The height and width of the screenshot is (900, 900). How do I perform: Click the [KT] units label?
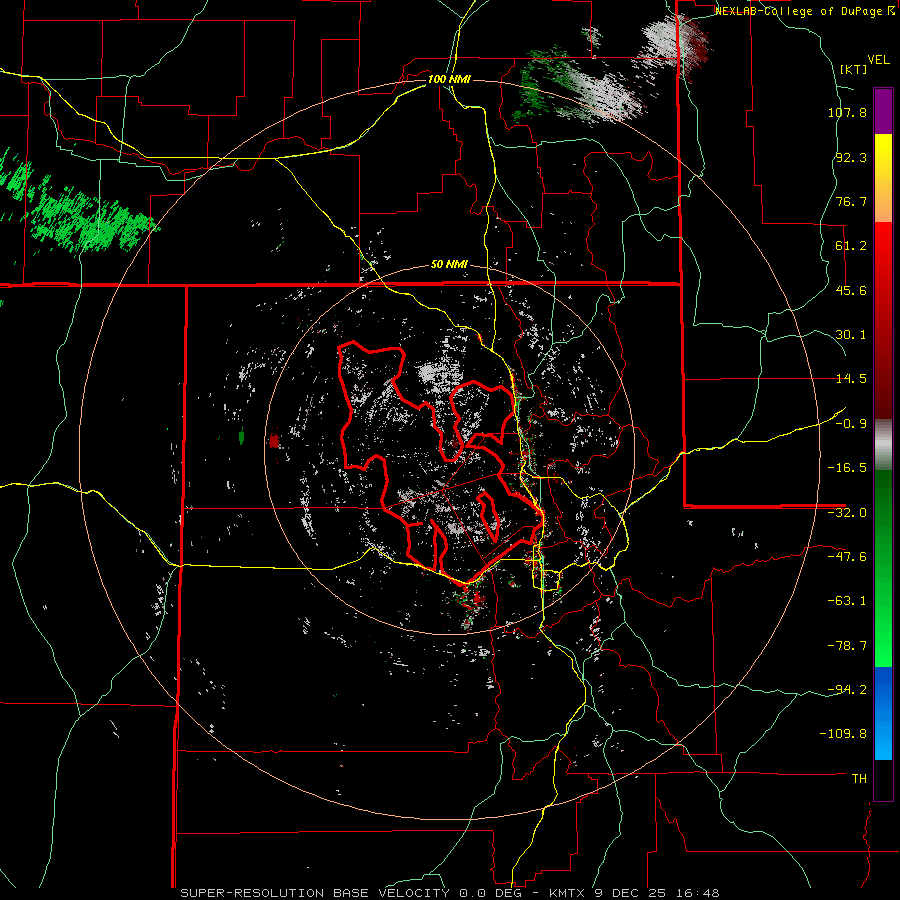pos(854,69)
